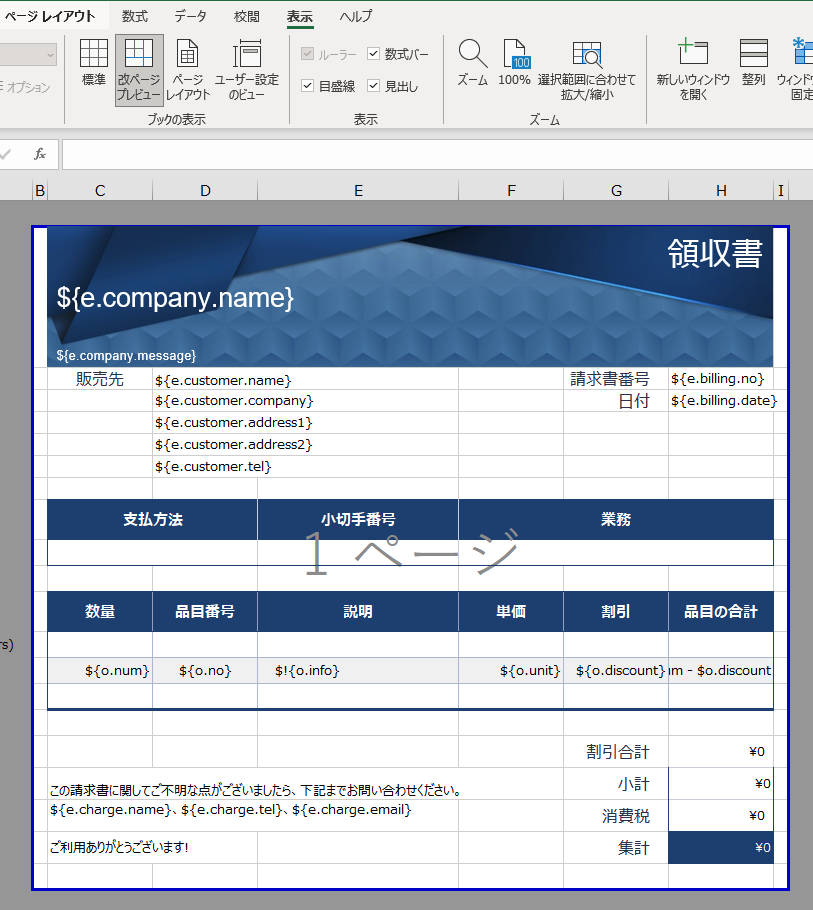
Task: Select the 販売先 cell
Action: click(x=100, y=379)
